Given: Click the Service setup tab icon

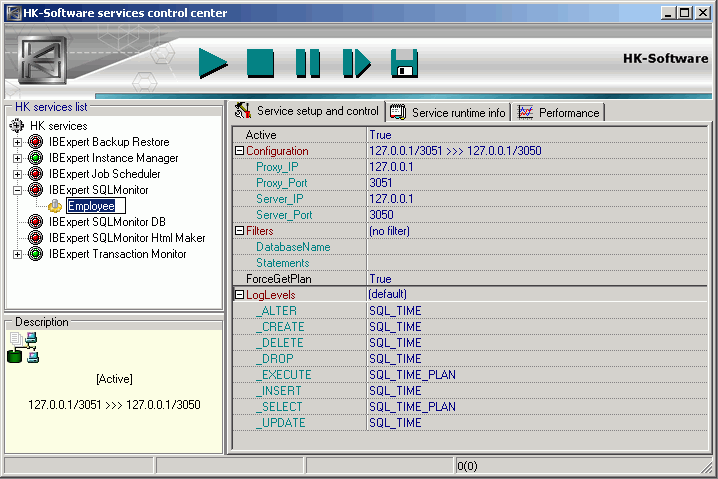Looking at the screenshot, I should pyautogui.click(x=243, y=110).
